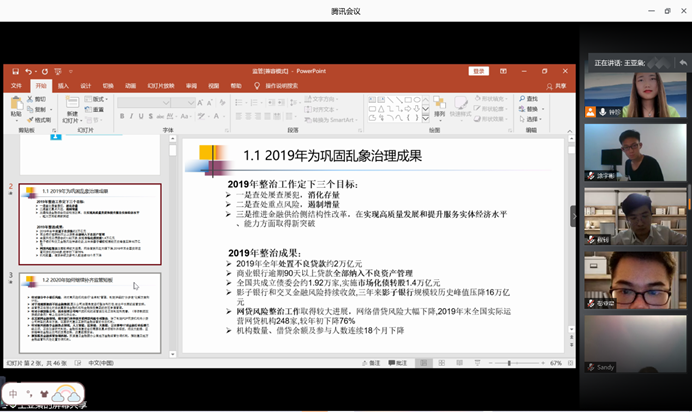Click the Login (登录) button
This screenshot has height=412, width=692.
pos(479,72)
